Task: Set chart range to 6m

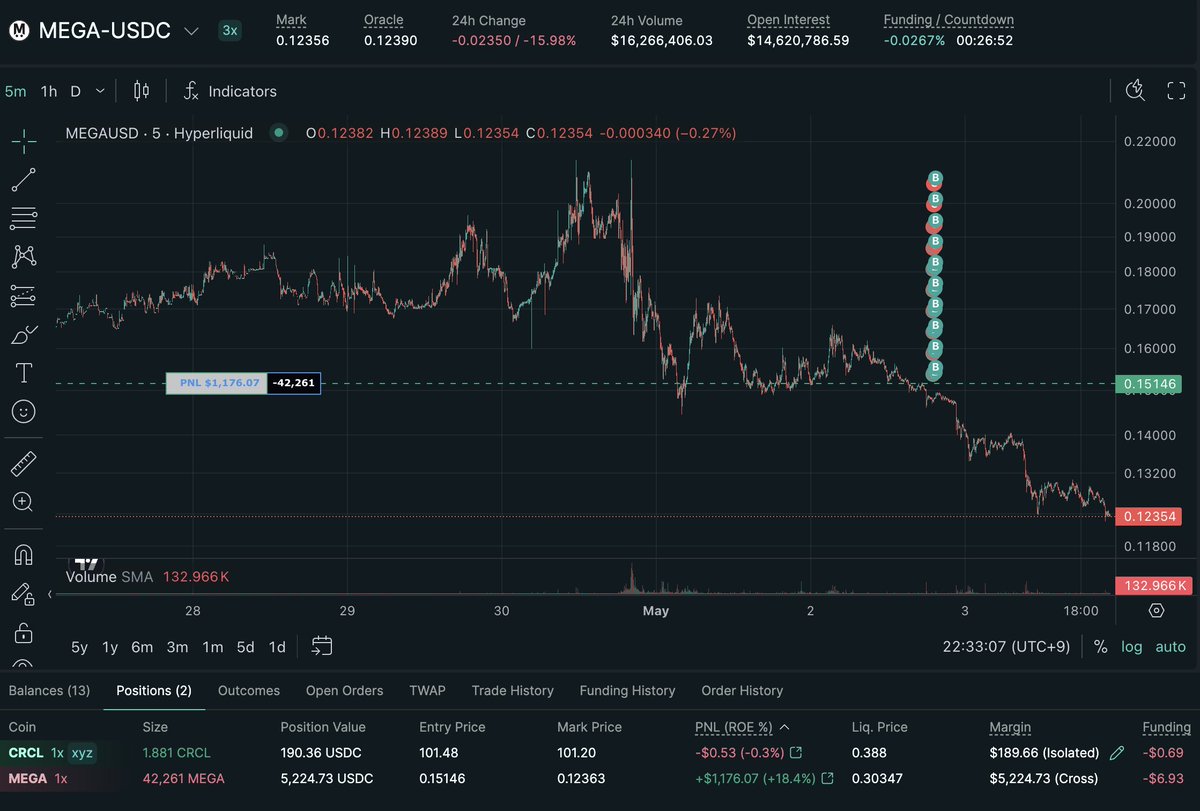Action: [142, 647]
